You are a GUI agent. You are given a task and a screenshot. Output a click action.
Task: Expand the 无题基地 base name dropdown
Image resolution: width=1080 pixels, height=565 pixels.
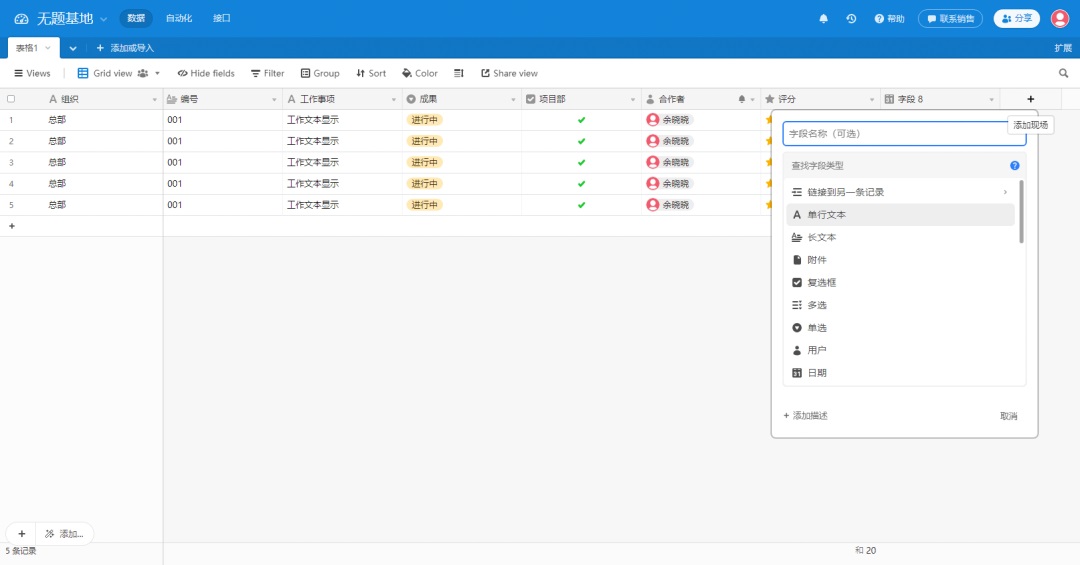pos(103,19)
